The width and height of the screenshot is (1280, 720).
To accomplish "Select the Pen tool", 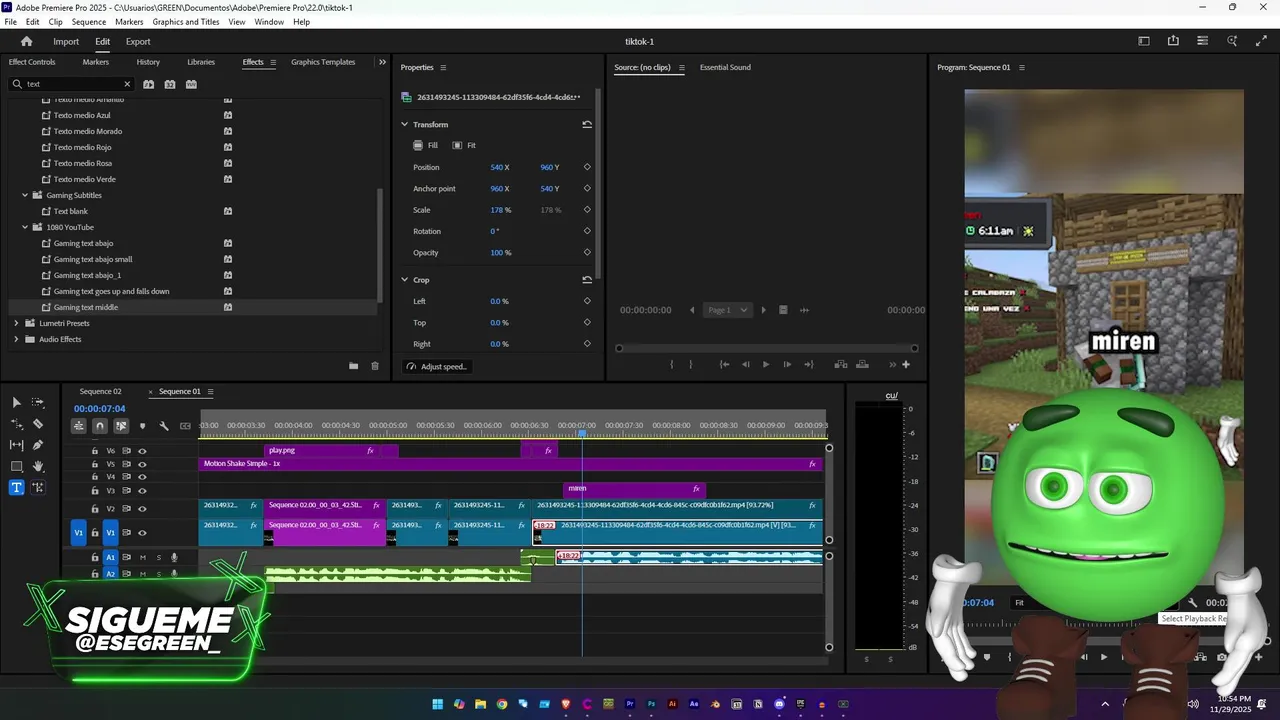I will pyautogui.click(x=38, y=445).
